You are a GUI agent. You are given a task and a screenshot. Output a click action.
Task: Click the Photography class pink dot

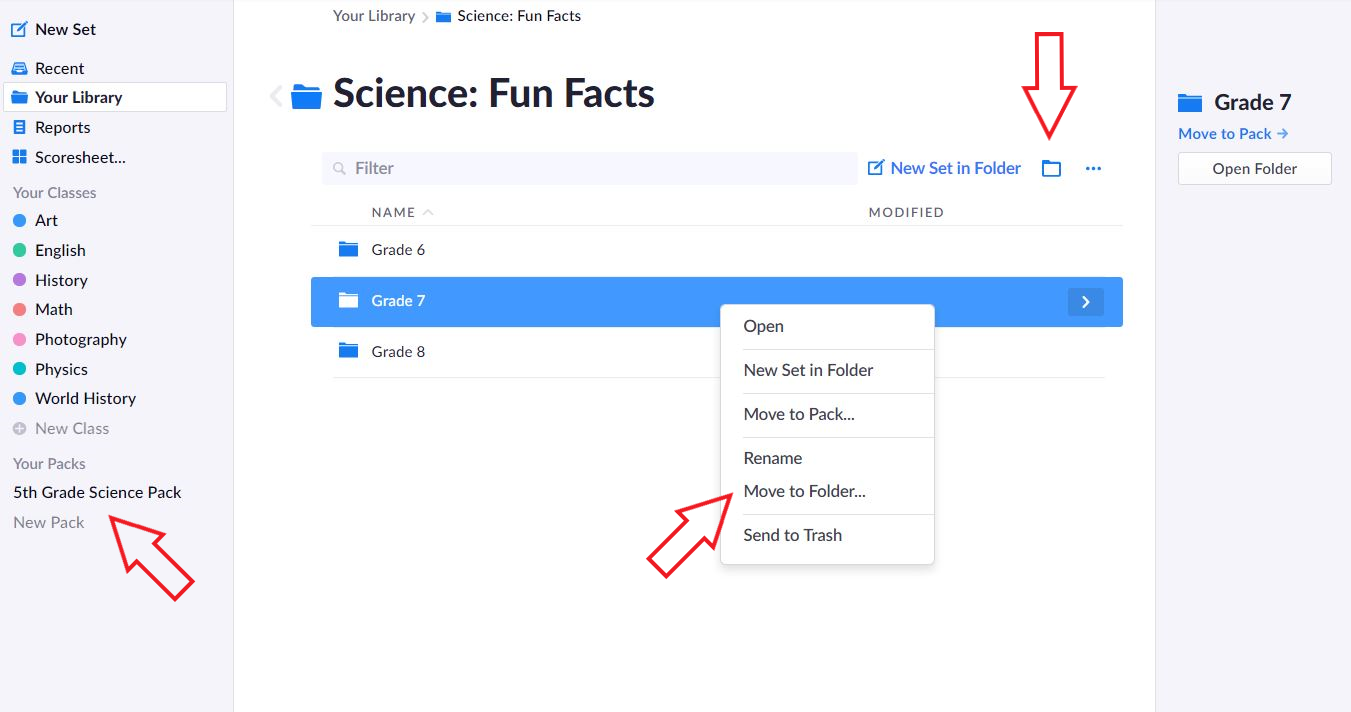[19, 339]
